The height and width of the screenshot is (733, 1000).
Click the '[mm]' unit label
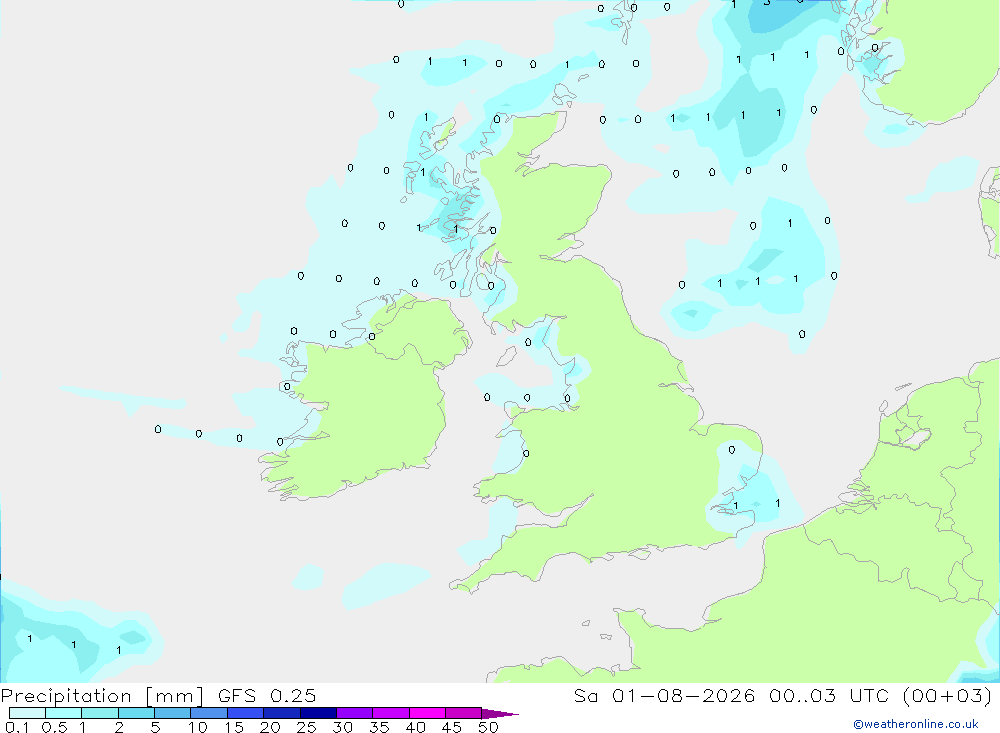click(174, 696)
